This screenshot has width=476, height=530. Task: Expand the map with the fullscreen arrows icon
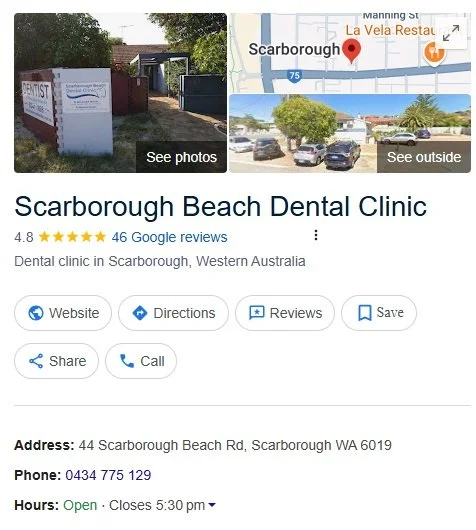451,33
